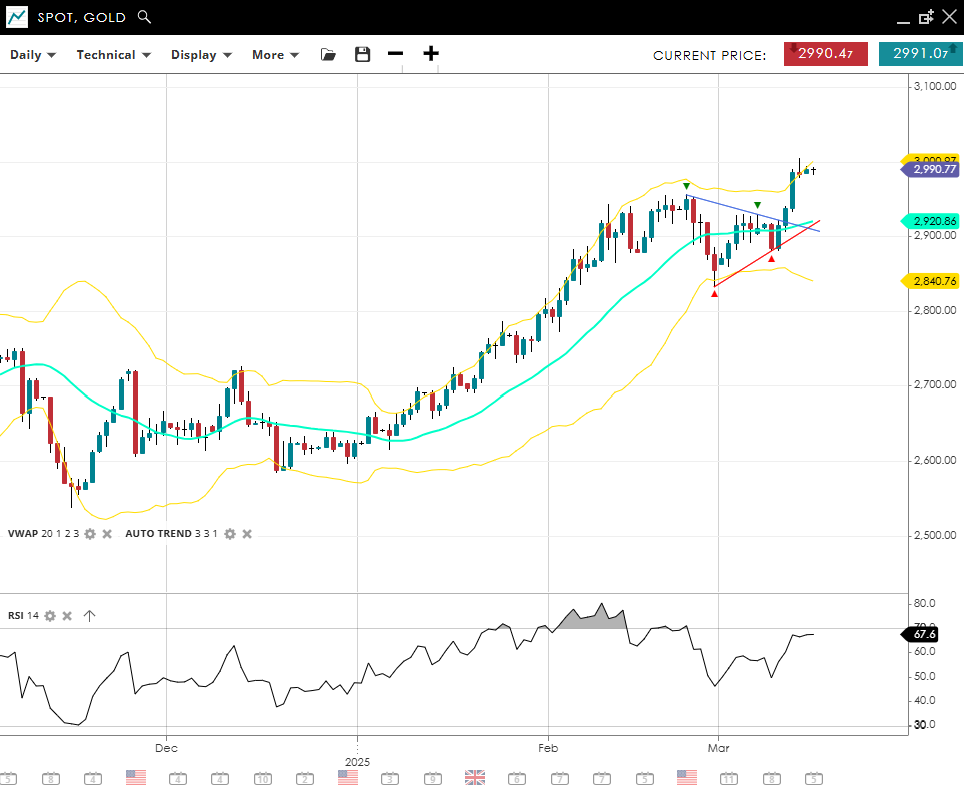This screenshot has width=964, height=788.
Task: Click the red sell price 2990.47
Action: pos(825,54)
